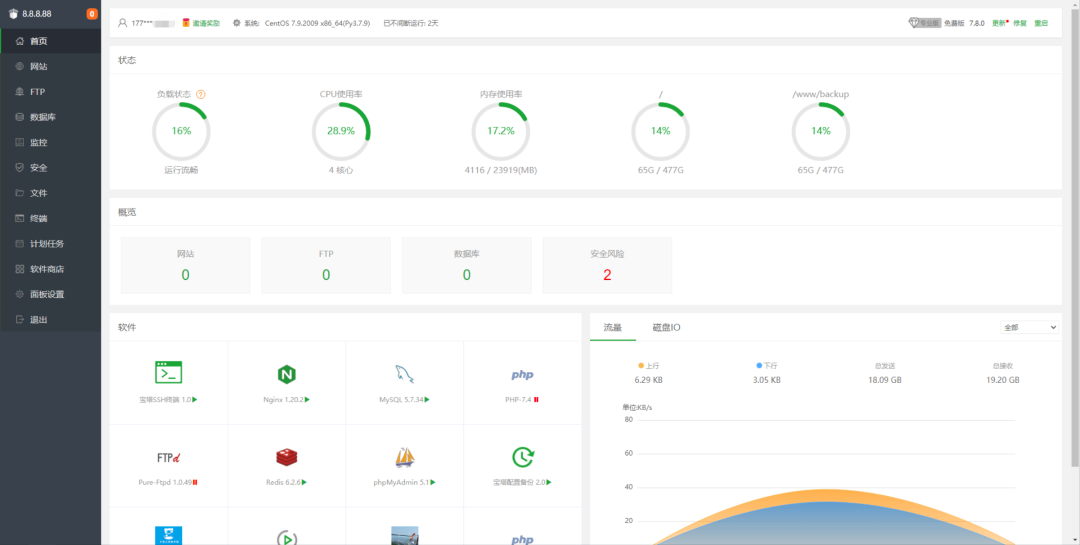Open the Redis 6.2.6 icon
Image resolution: width=1080 pixels, height=545 pixels.
(x=287, y=457)
